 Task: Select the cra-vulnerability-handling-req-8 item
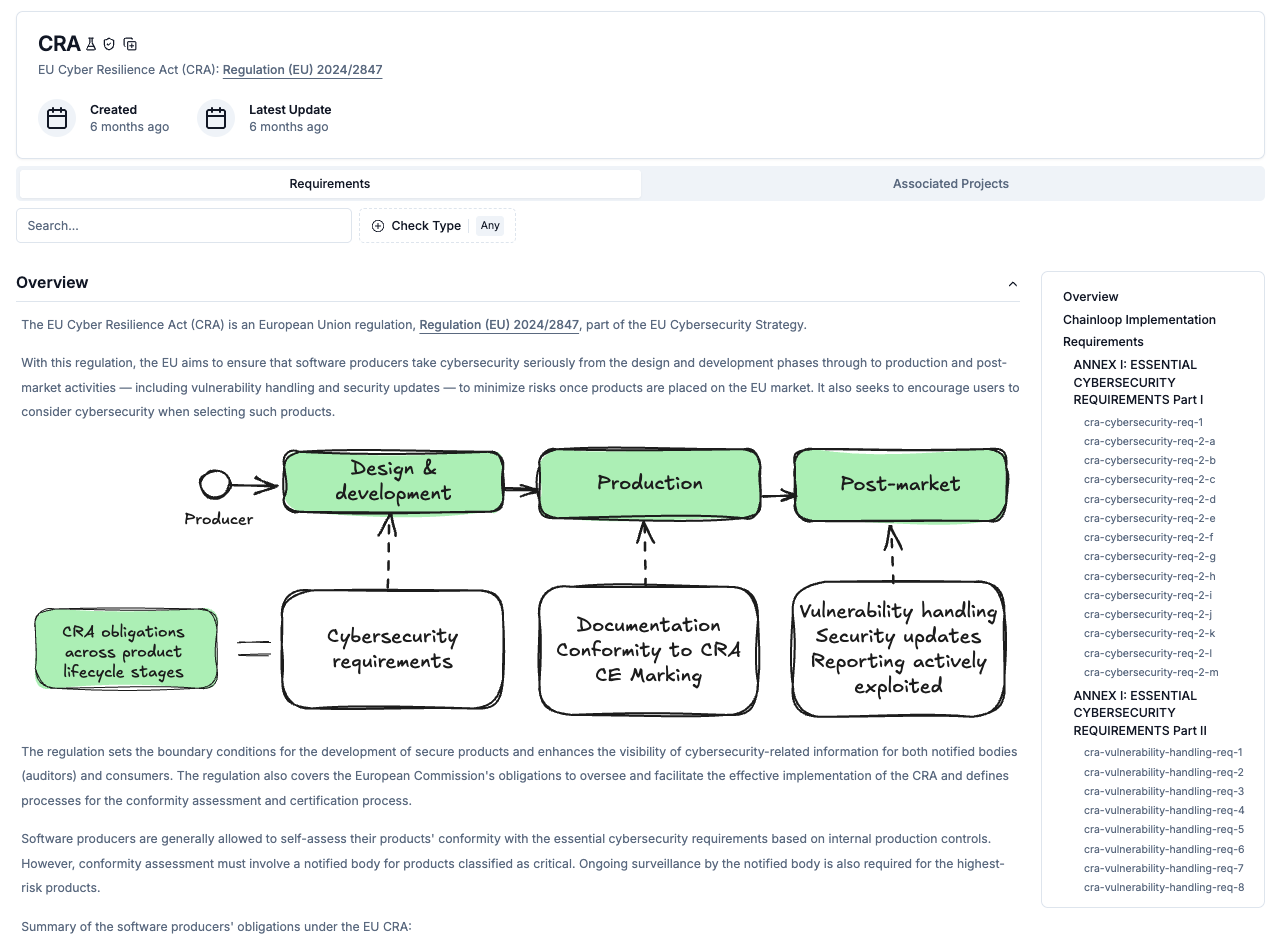tap(1163, 887)
